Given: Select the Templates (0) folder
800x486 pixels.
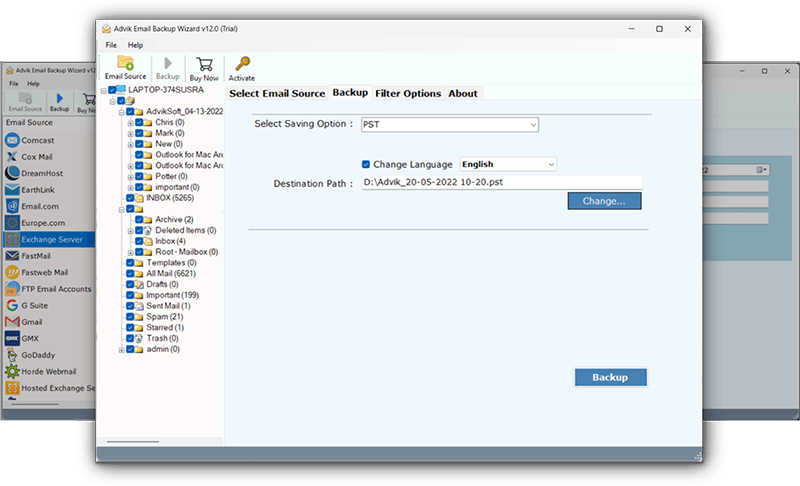Looking at the screenshot, I should pyautogui.click(x=171, y=263).
